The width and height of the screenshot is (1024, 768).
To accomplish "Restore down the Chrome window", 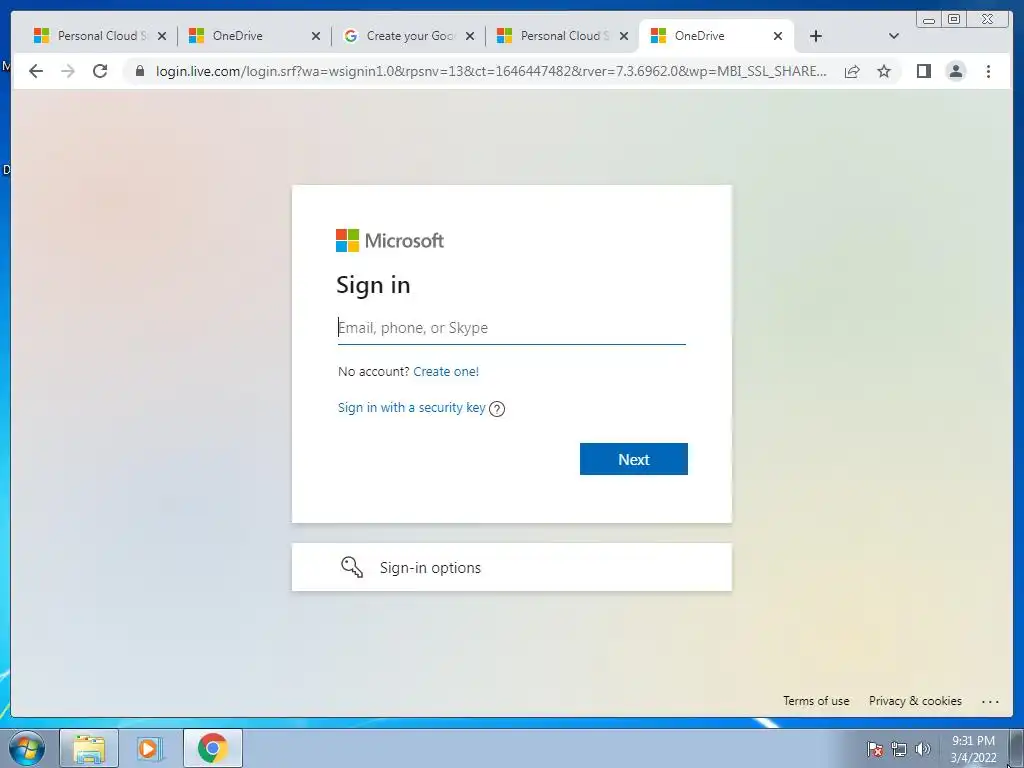I will [x=954, y=20].
